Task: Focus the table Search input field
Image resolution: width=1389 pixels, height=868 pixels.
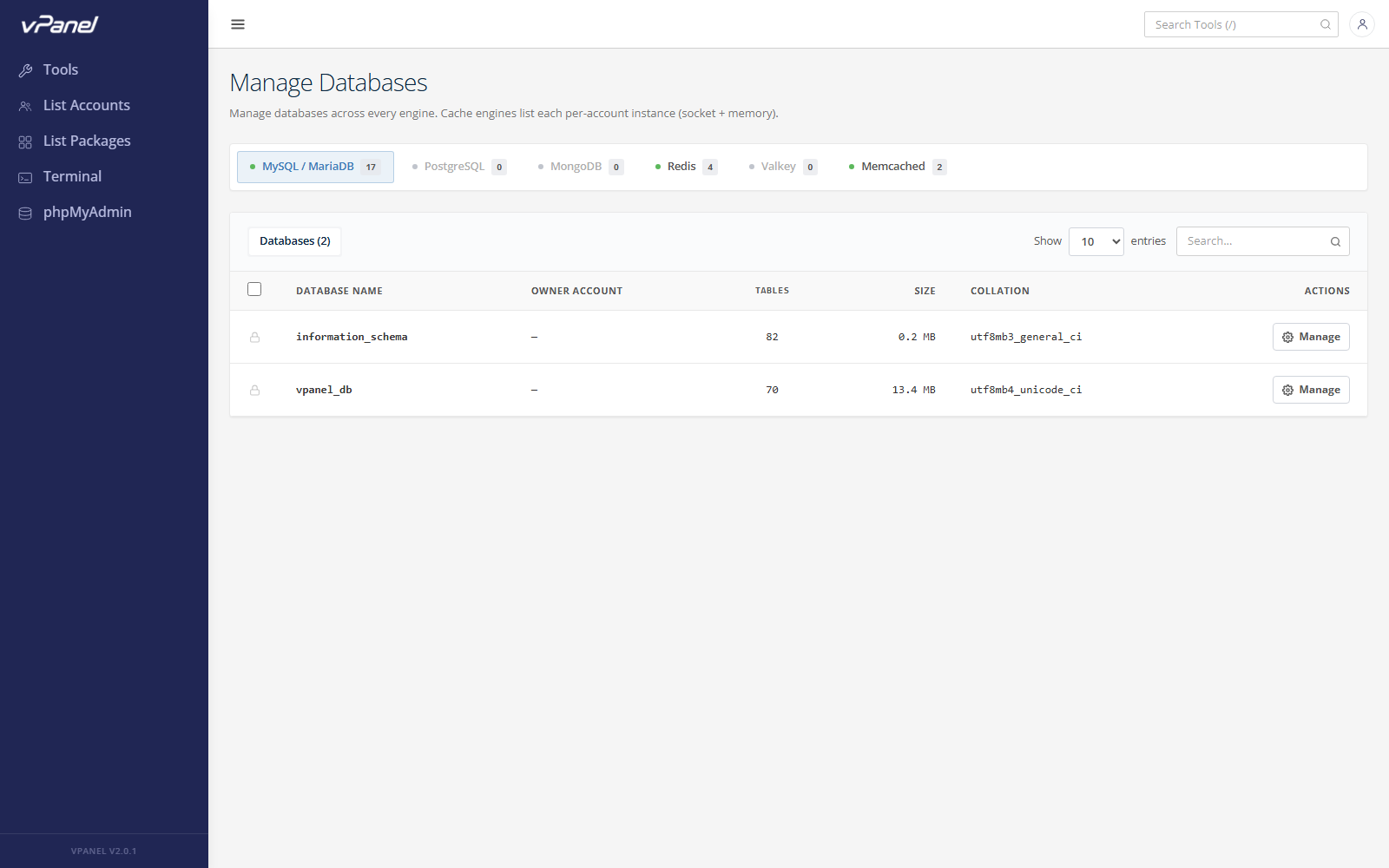Action: pos(1263,241)
